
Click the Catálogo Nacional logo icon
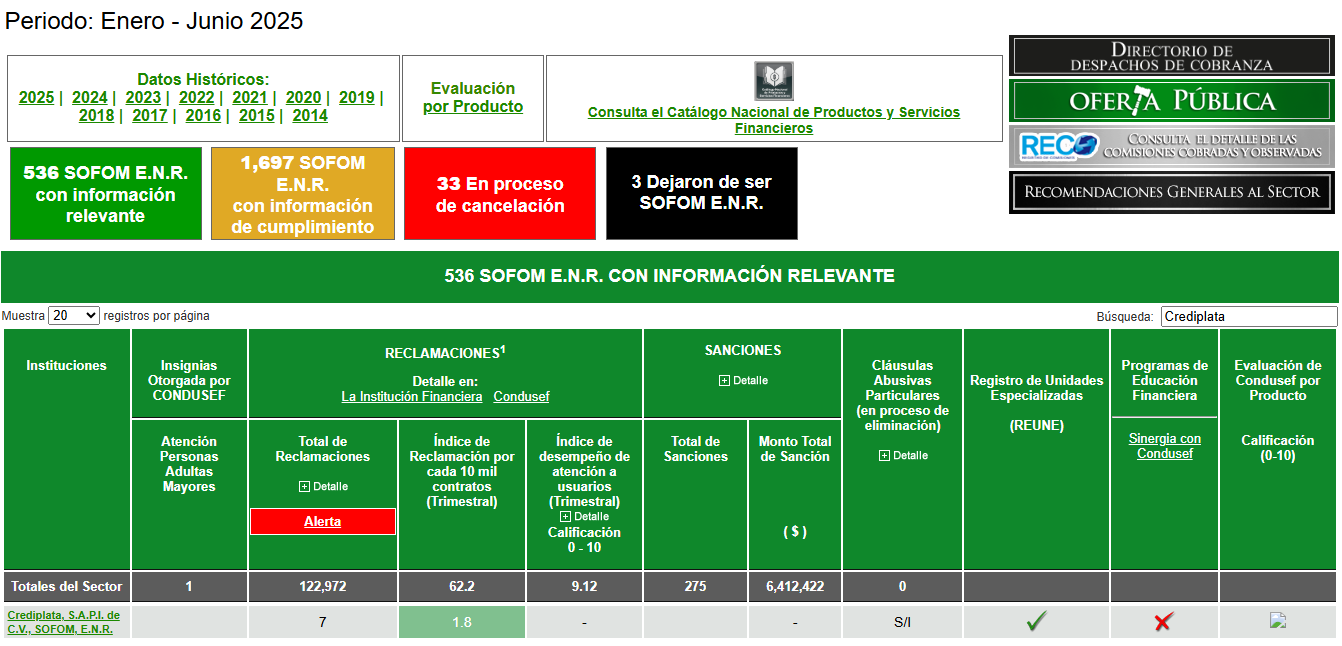coord(773,81)
